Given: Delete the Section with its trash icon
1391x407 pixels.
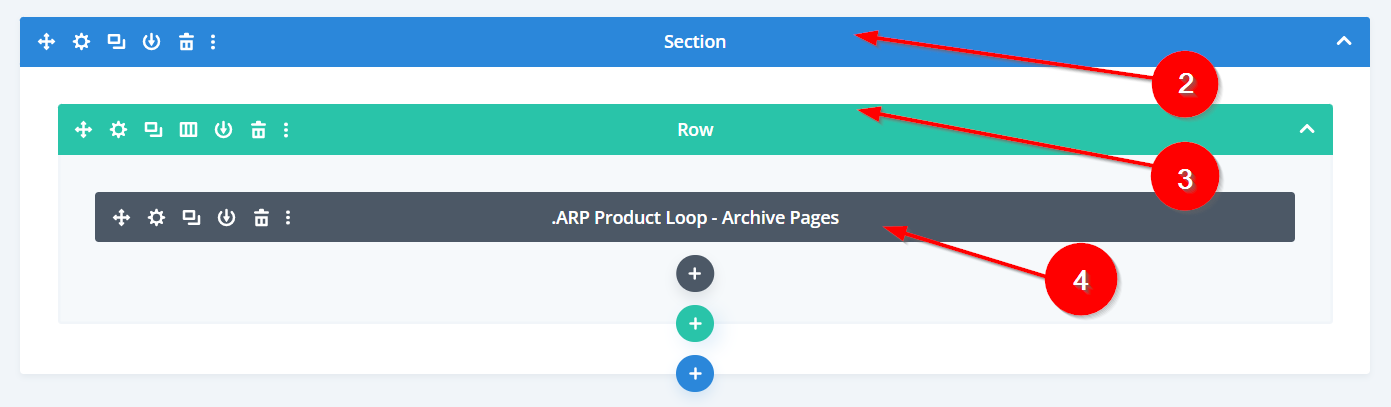Looking at the screenshot, I should click(186, 42).
